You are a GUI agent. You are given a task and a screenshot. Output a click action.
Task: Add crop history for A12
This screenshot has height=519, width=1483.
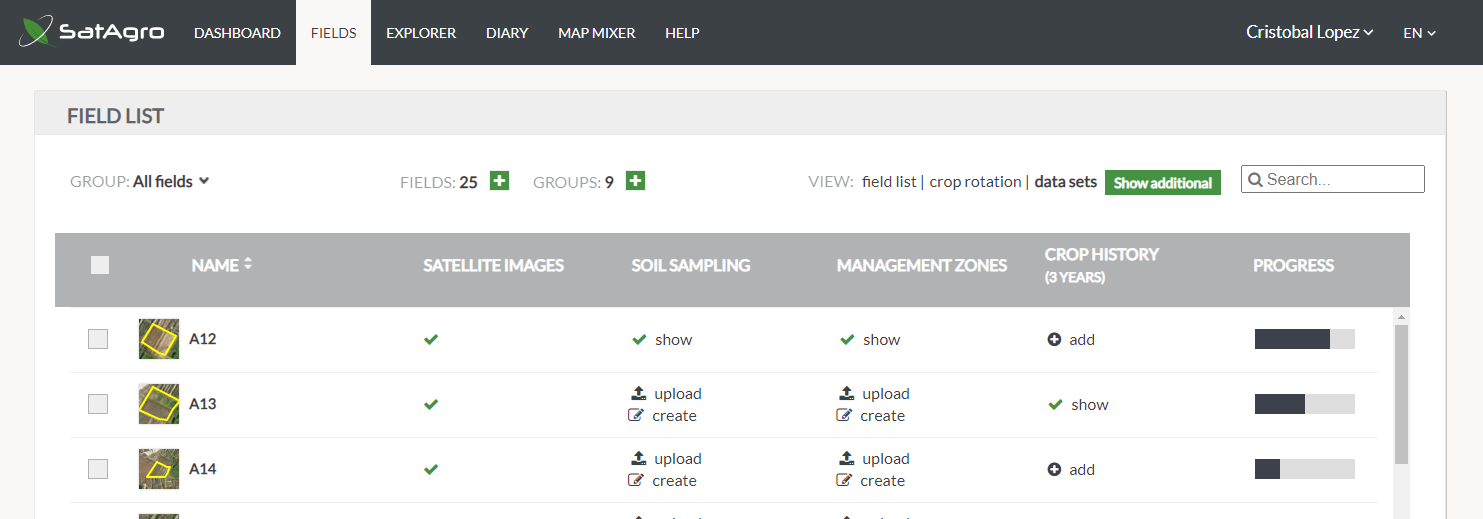(x=1082, y=340)
